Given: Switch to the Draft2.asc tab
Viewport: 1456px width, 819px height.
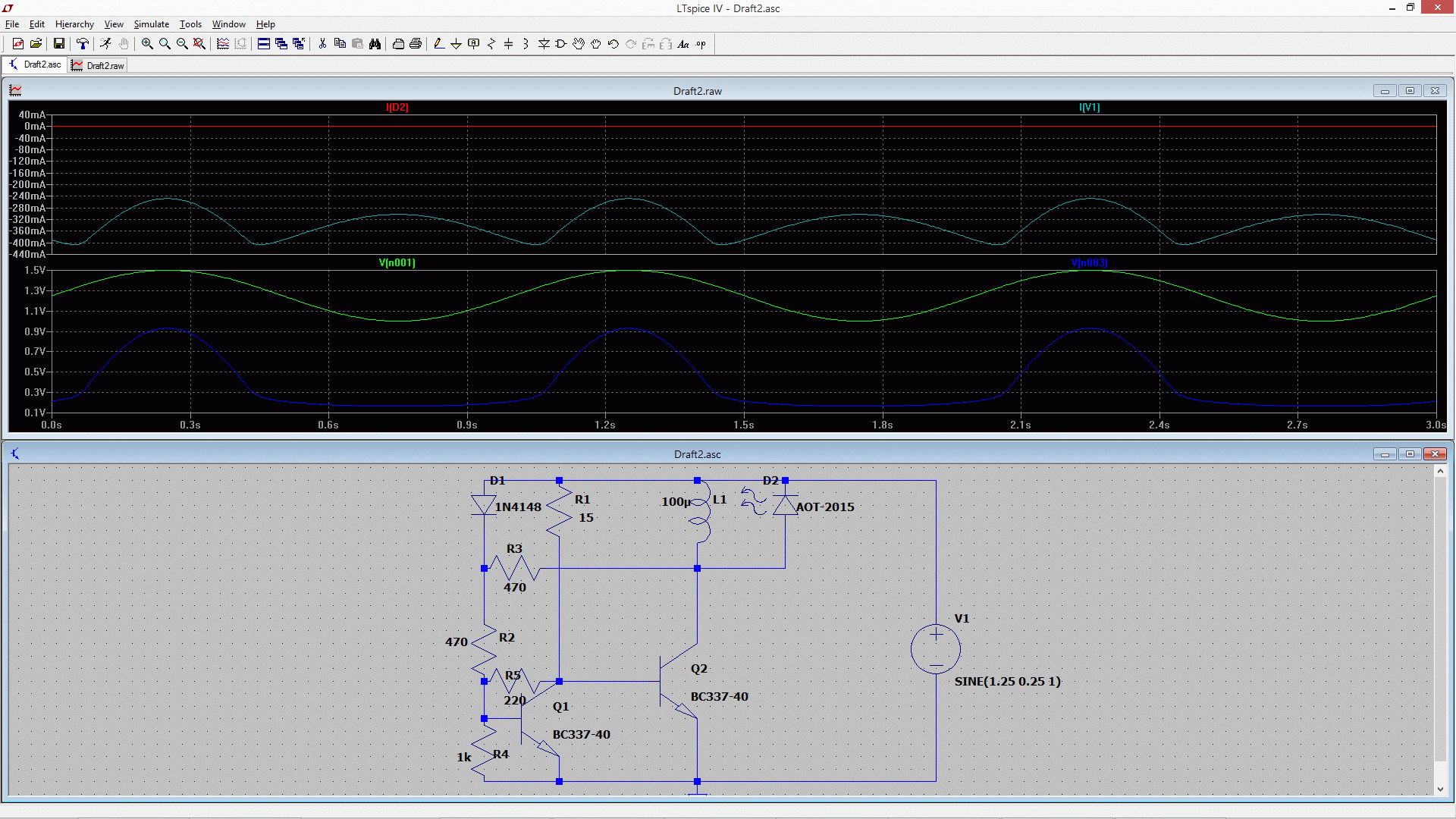Looking at the screenshot, I should (x=35, y=65).
